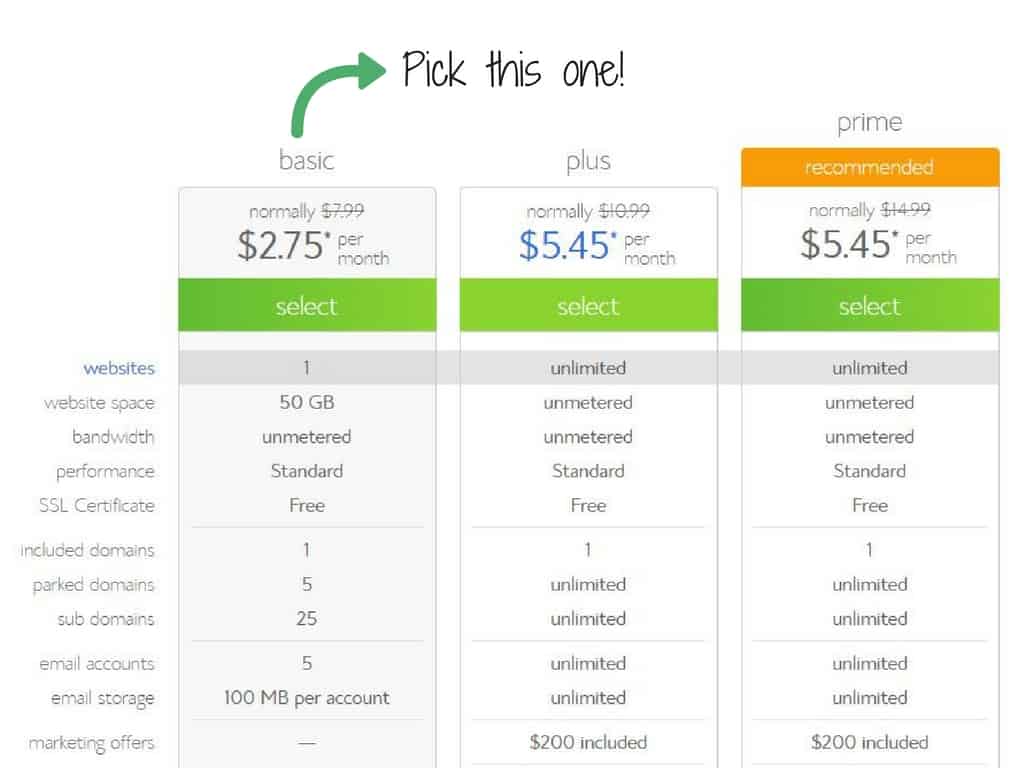Click the $2.75 basic price
1024x768 pixels.
(x=283, y=246)
